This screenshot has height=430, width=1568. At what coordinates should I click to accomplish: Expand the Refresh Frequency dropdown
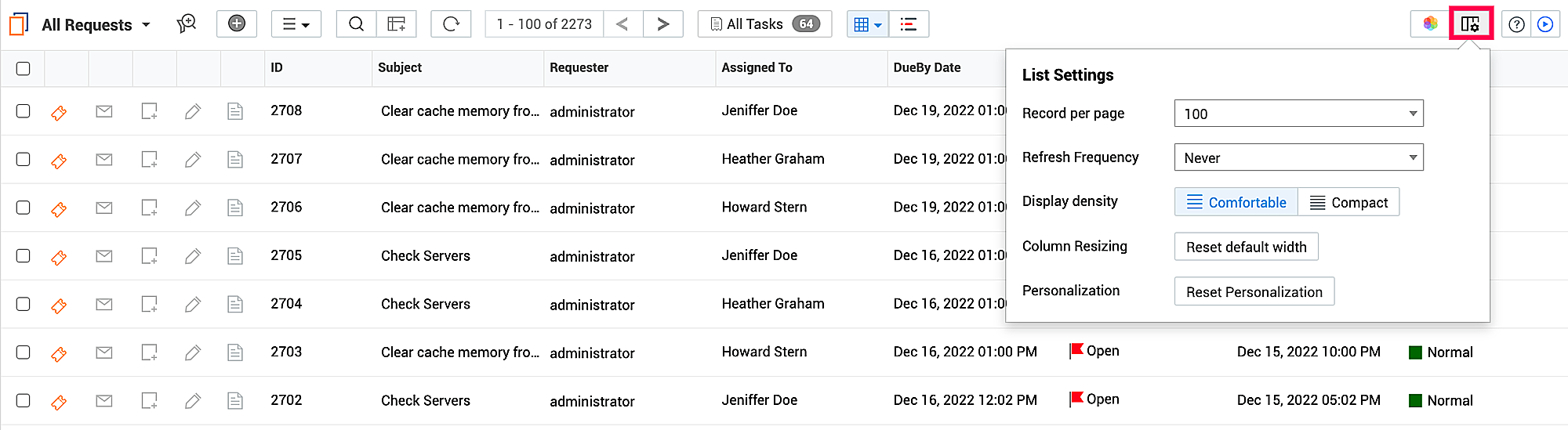tap(1298, 157)
